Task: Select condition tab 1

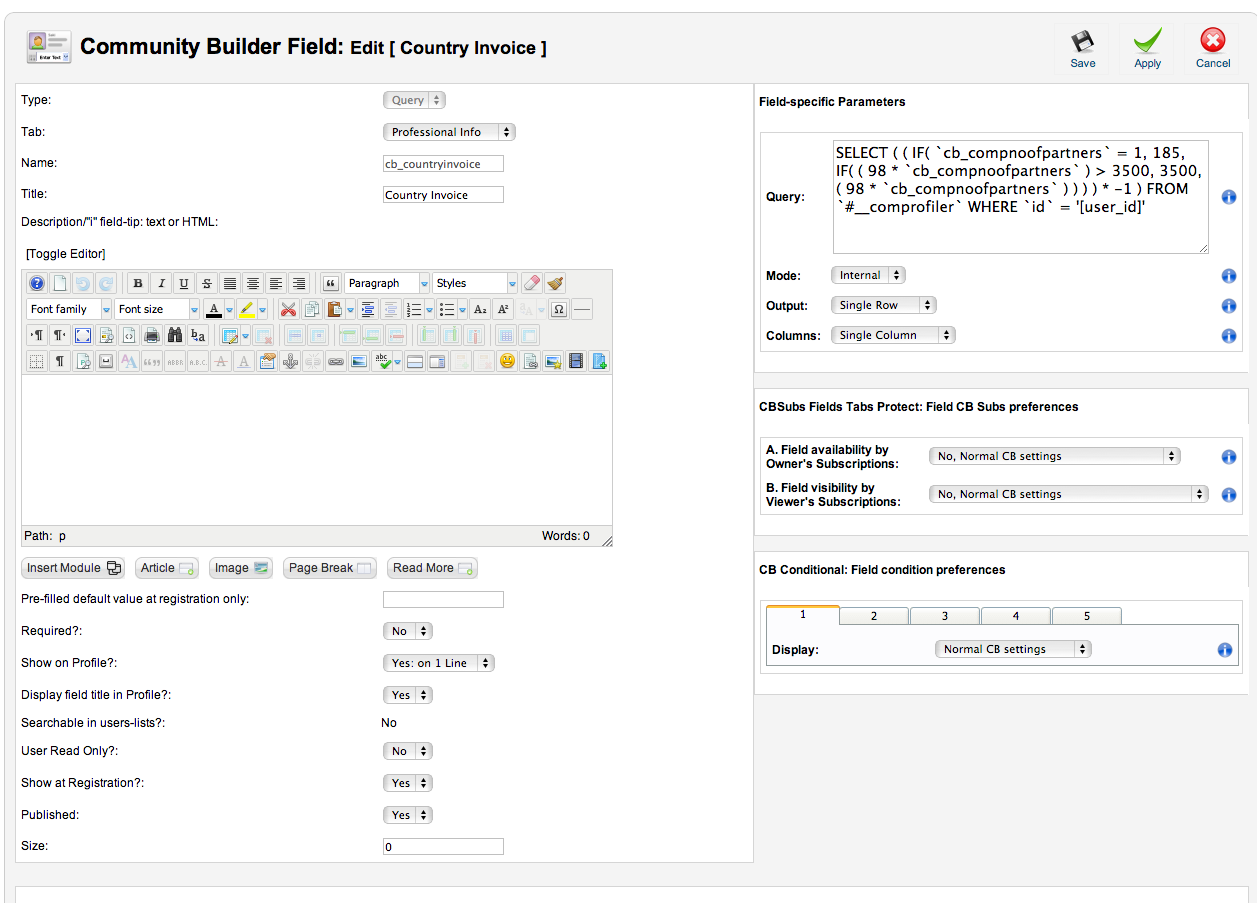Action: (803, 615)
